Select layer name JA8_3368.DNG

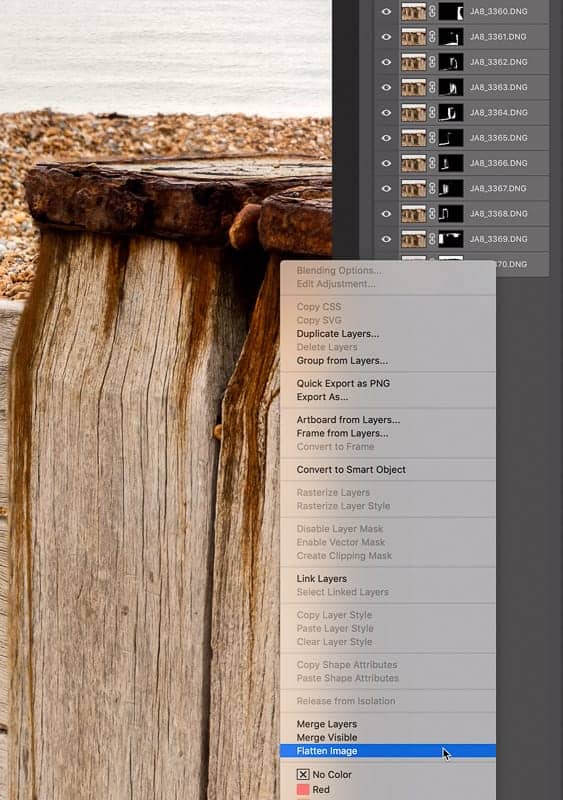click(499, 214)
